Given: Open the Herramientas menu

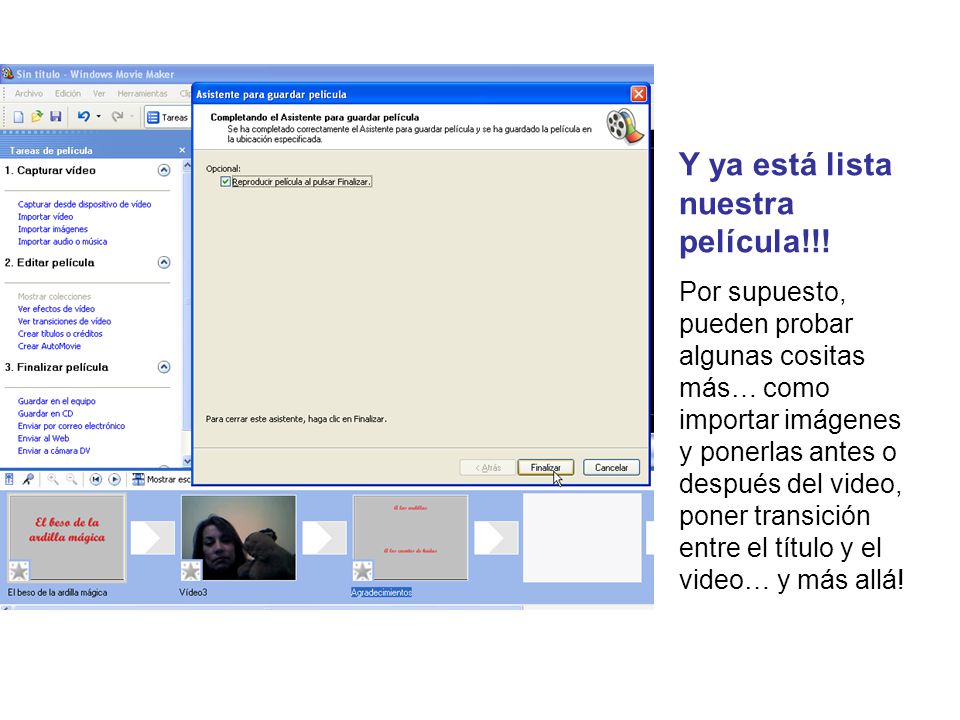Looking at the screenshot, I should tap(142, 94).
